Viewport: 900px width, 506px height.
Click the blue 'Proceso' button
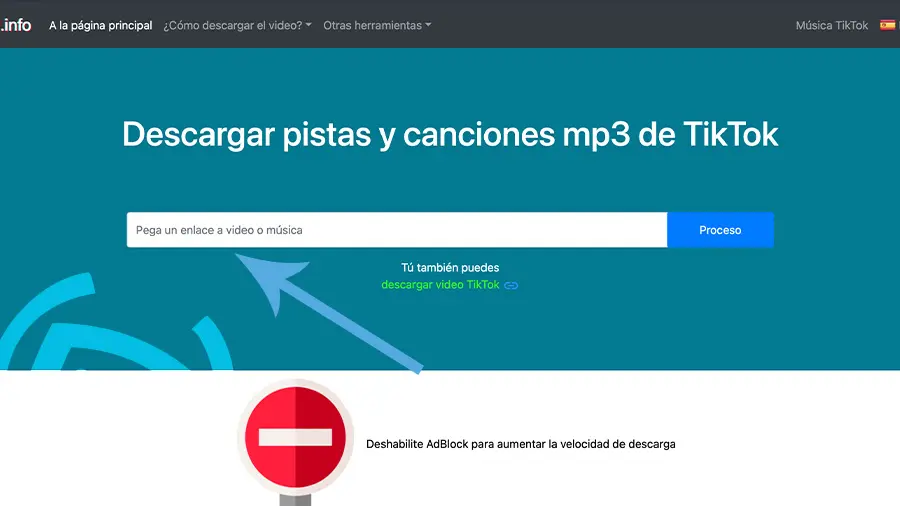tap(720, 230)
